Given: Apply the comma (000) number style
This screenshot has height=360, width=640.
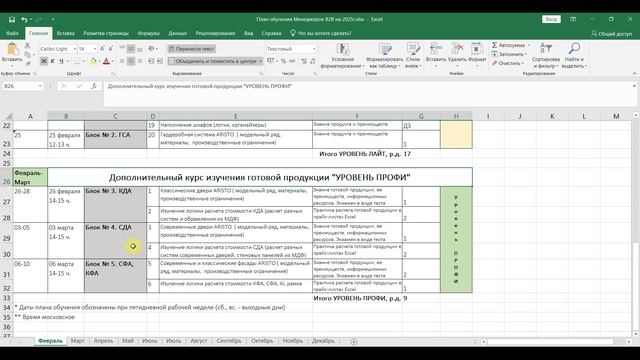Looking at the screenshot, I should pos(292,61).
